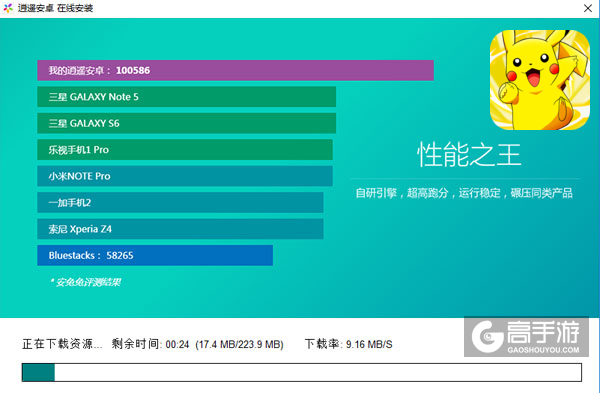The image size is (600, 393).
Task: Click the 剩余时间 00:24 indicator
Action: pyautogui.click(x=150, y=344)
